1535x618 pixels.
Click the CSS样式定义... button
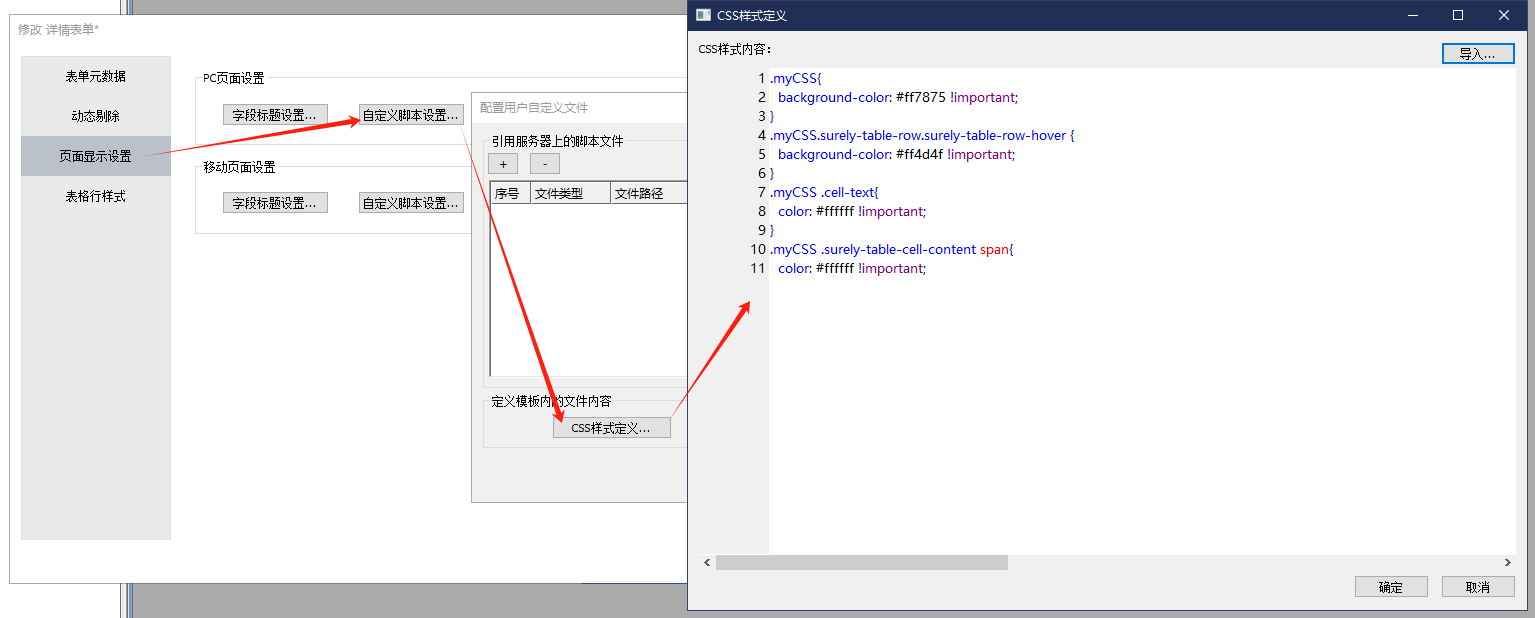(x=611, y=428)
